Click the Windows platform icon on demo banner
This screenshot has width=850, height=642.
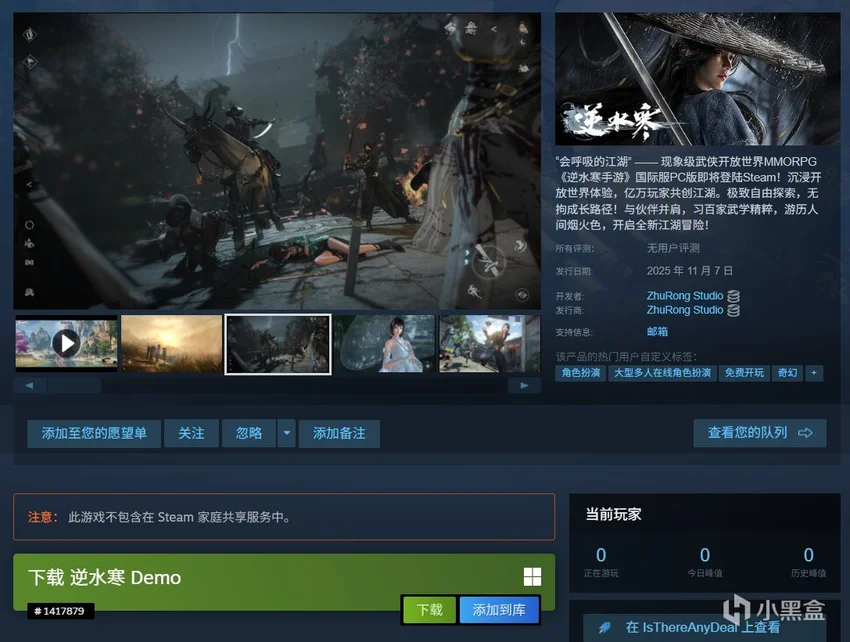click(x=532, y=577)
